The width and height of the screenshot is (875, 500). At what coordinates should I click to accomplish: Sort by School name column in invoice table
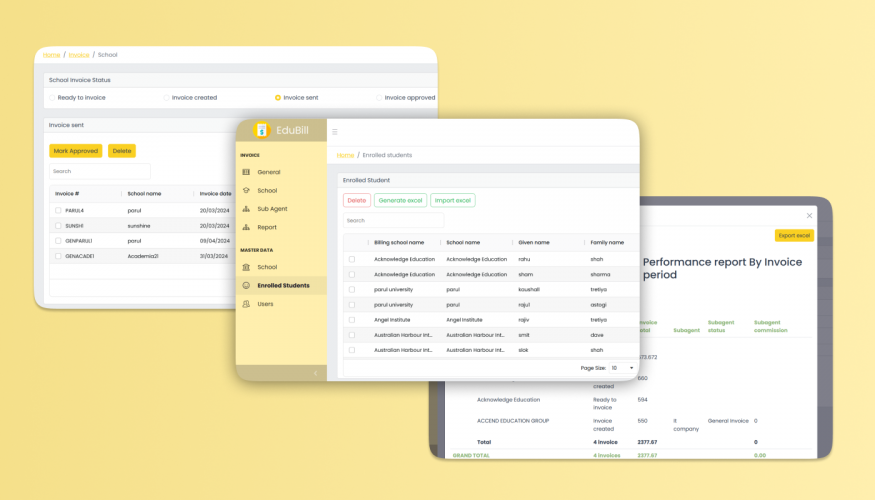tap(144, 194)
